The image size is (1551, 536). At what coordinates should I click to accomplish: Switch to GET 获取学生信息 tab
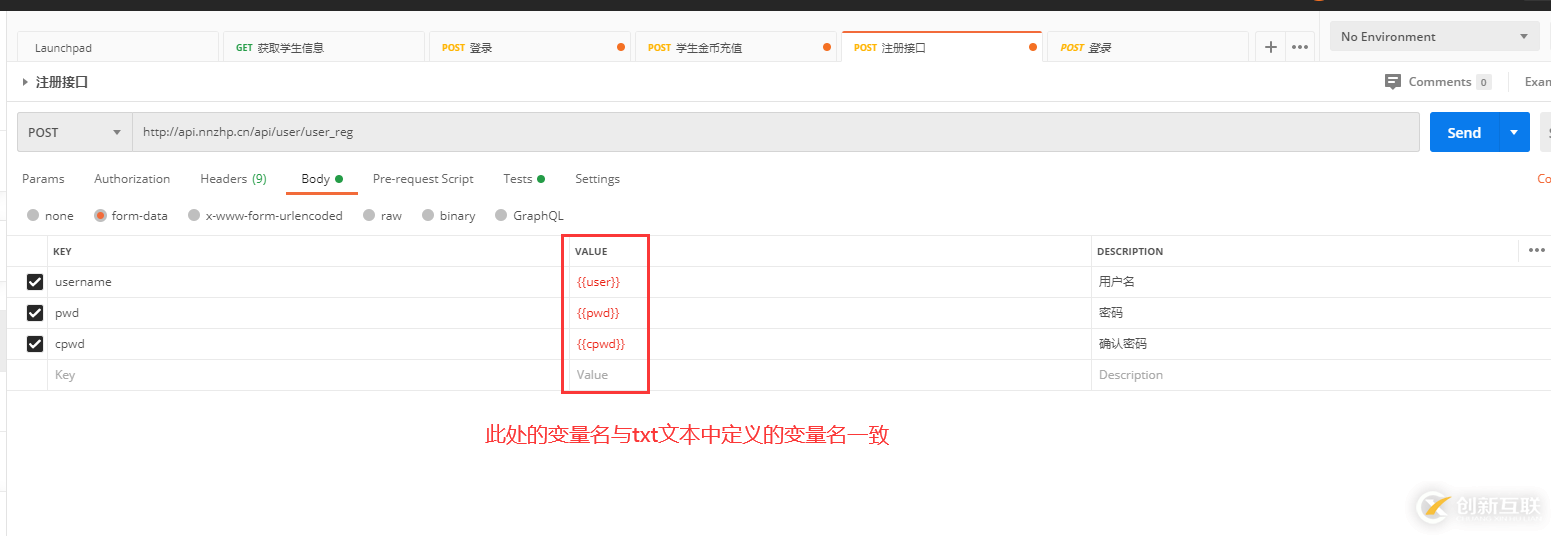[x=324, y=47]
